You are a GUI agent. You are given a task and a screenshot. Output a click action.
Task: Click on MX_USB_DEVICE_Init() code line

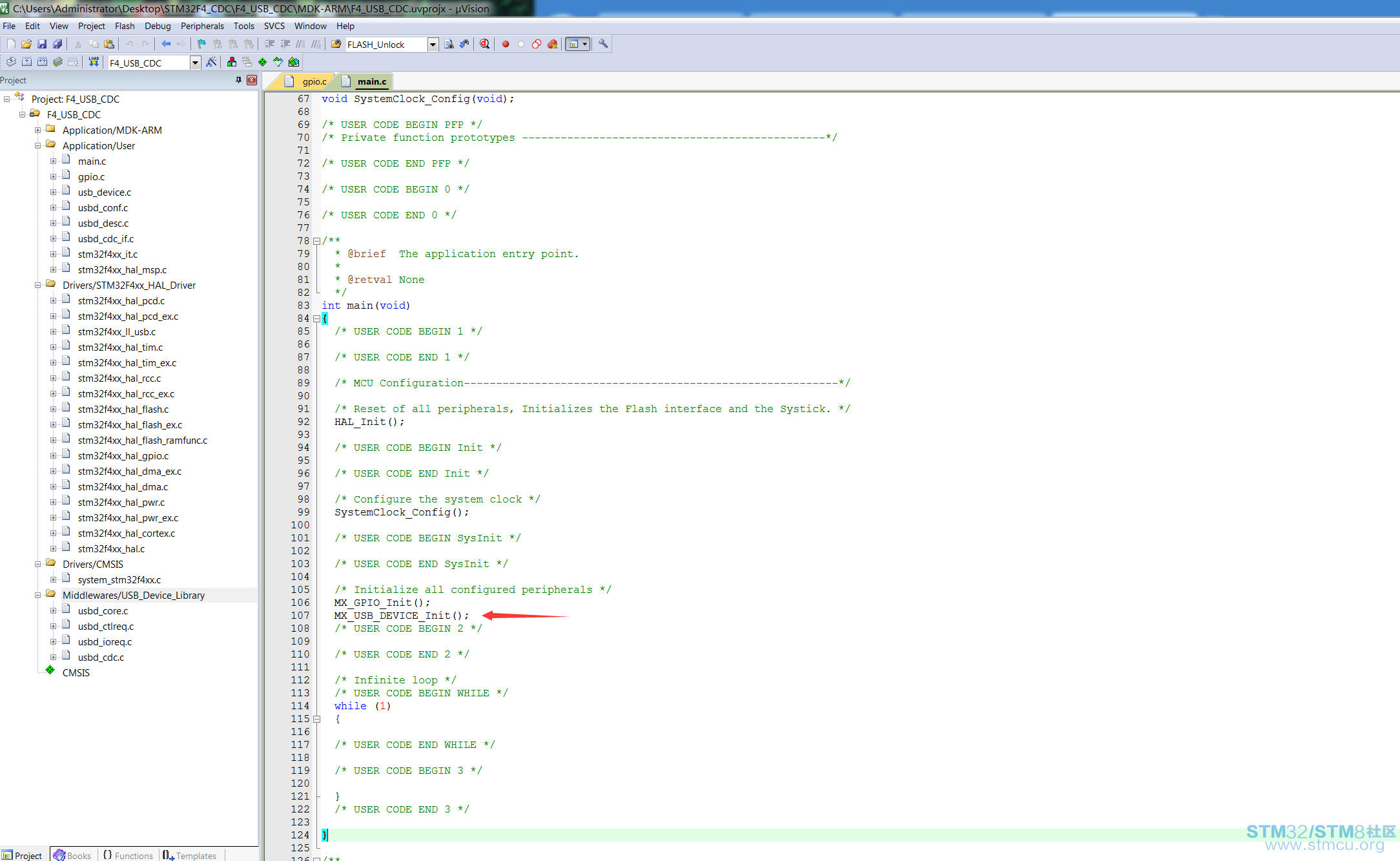[401, 616]
